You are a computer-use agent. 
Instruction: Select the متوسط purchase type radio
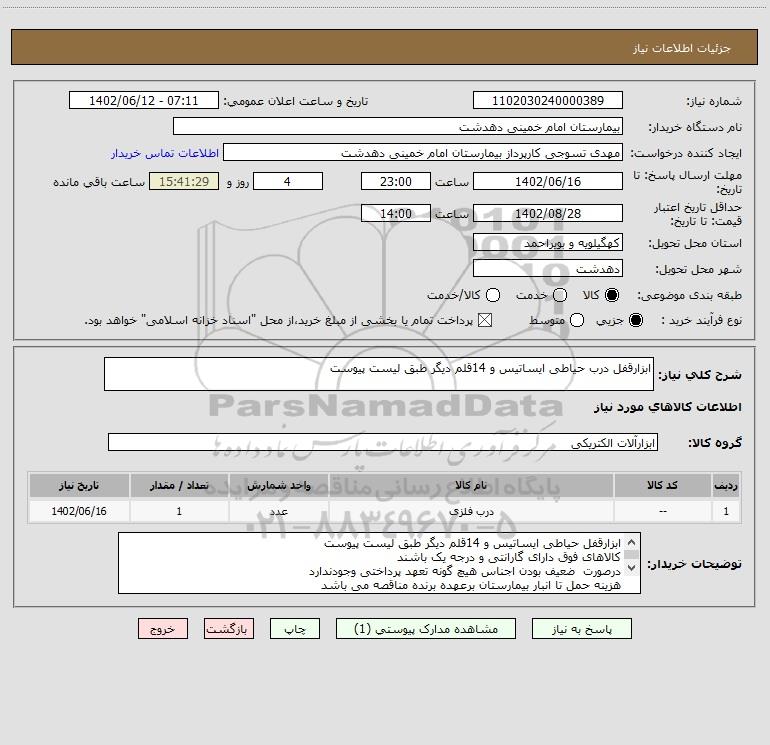point(577,320)
